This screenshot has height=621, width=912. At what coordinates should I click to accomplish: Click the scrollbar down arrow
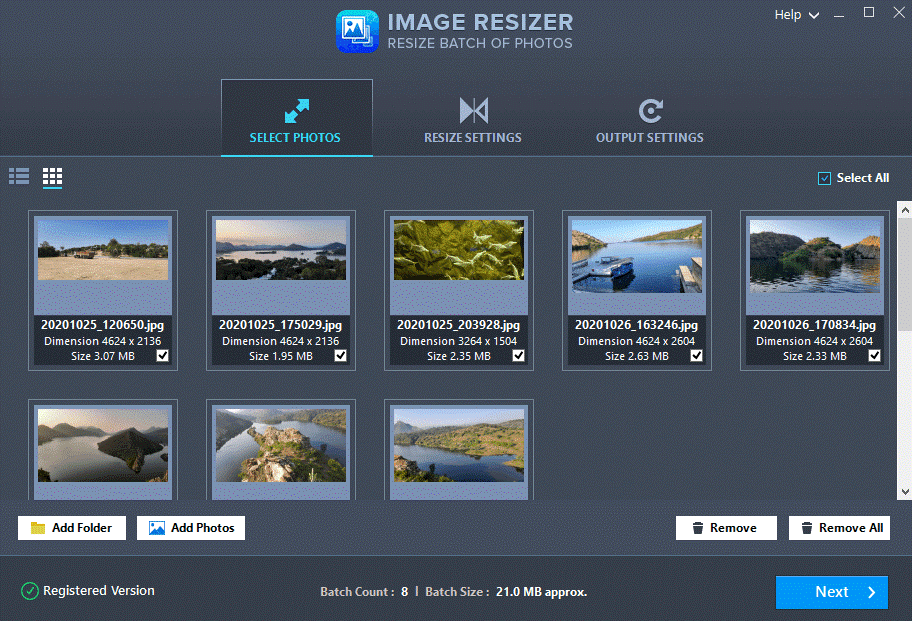pyautogui.click(x=904, y=492)
